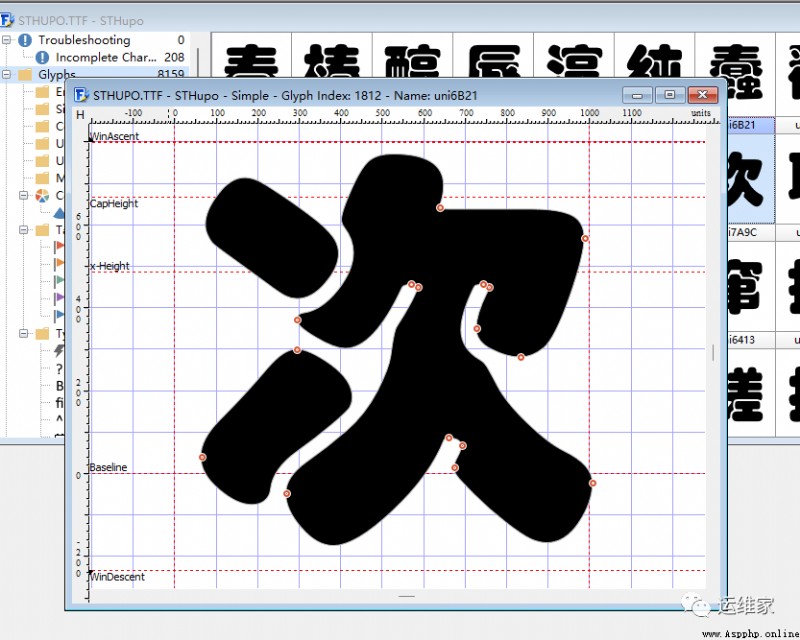Click the H button beside the ruler
Image resolution: width=800 pixels, height=640 pixels.
pos(80,115)
